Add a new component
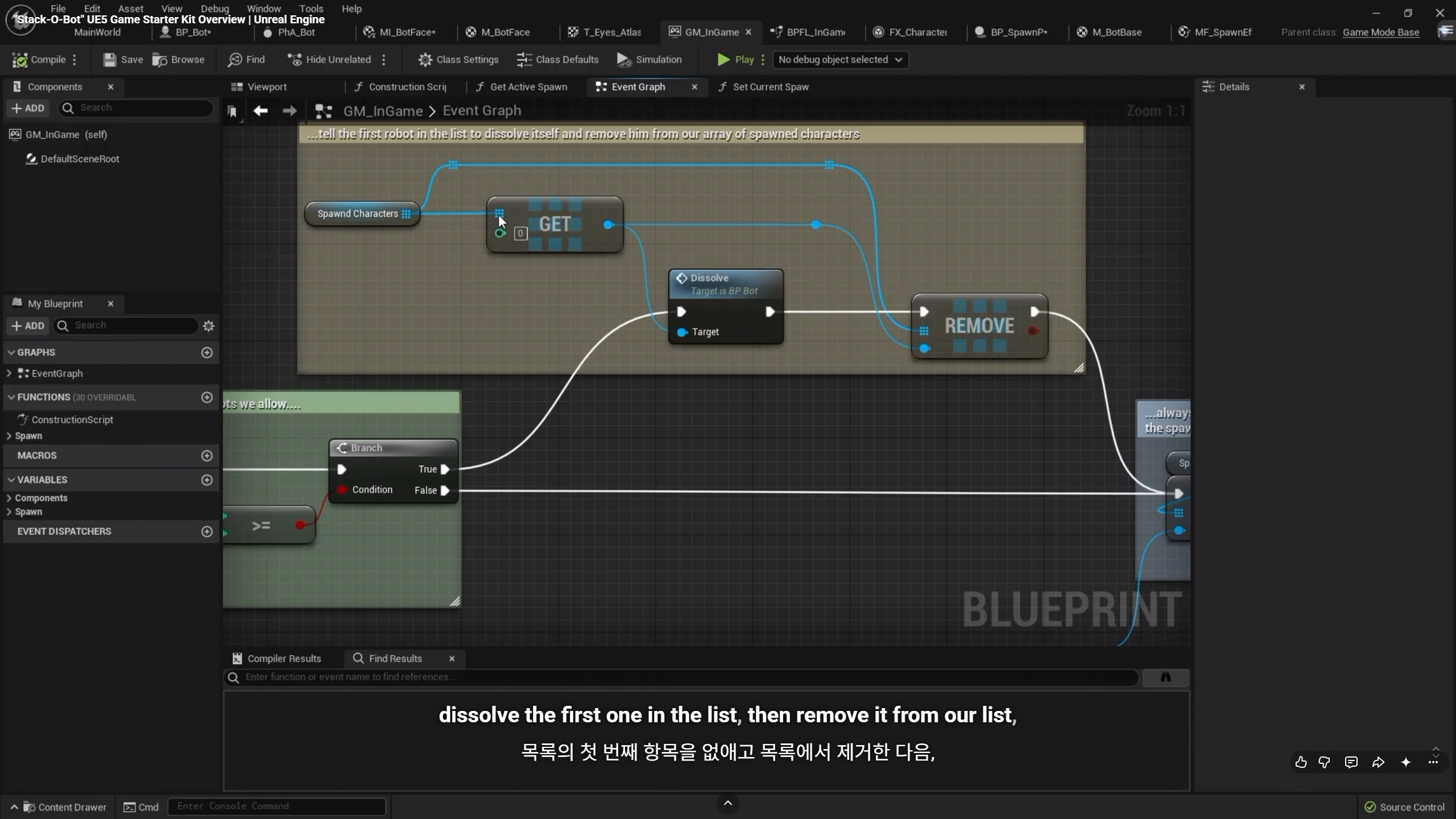Viewport: 1456px width, 819px height. 28,108
